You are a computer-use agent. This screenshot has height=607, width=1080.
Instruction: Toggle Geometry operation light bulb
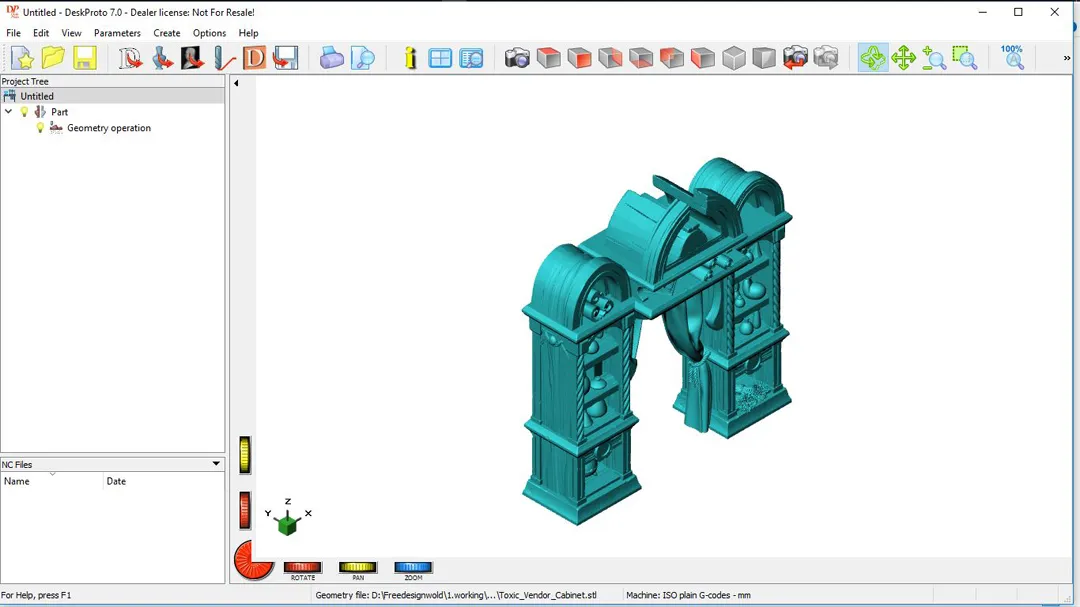pyautogui.click(x=40, y=128)
